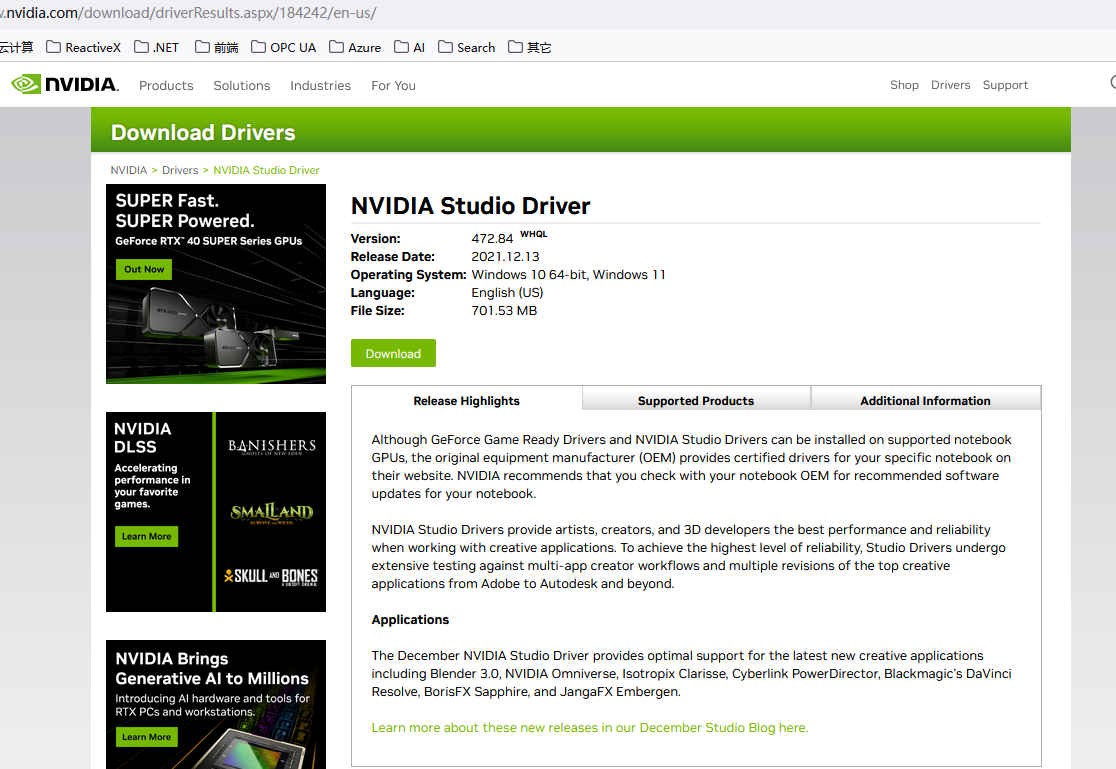Go to the Drivers header link
Image resolution: width=1116 pixels, height=769 pixels.
tap(950, 85)
